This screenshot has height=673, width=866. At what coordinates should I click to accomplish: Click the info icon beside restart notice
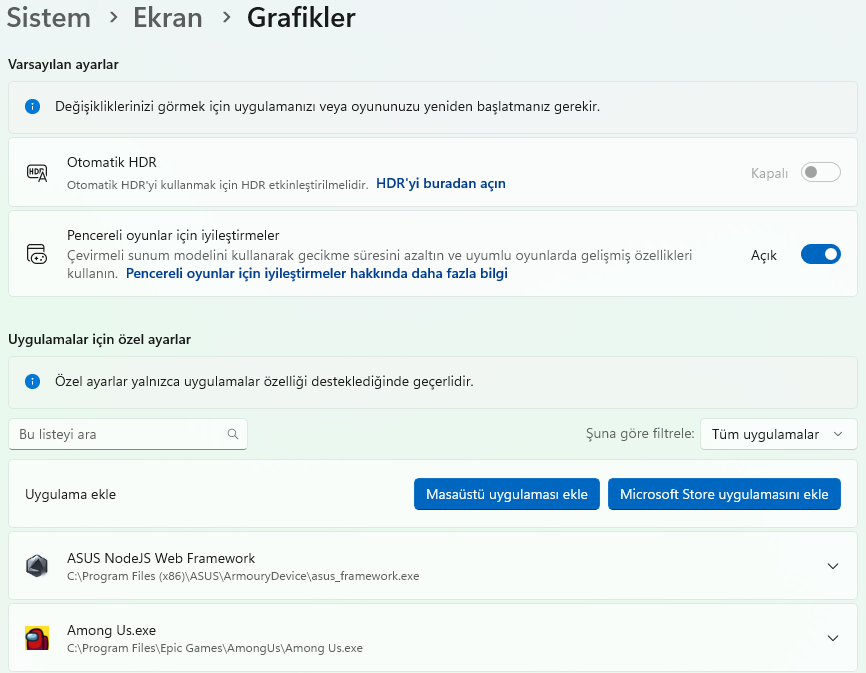point(33,106)
